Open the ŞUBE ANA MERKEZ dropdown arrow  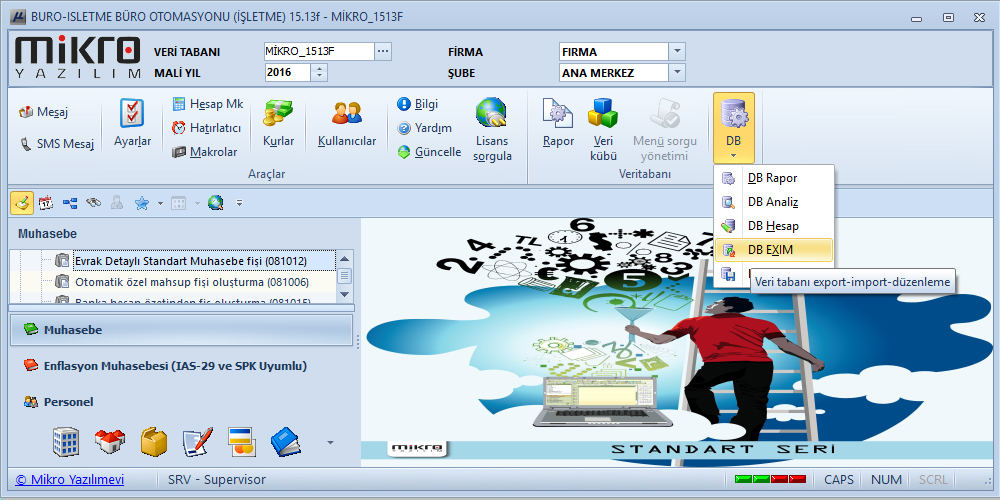click(677, 73)
